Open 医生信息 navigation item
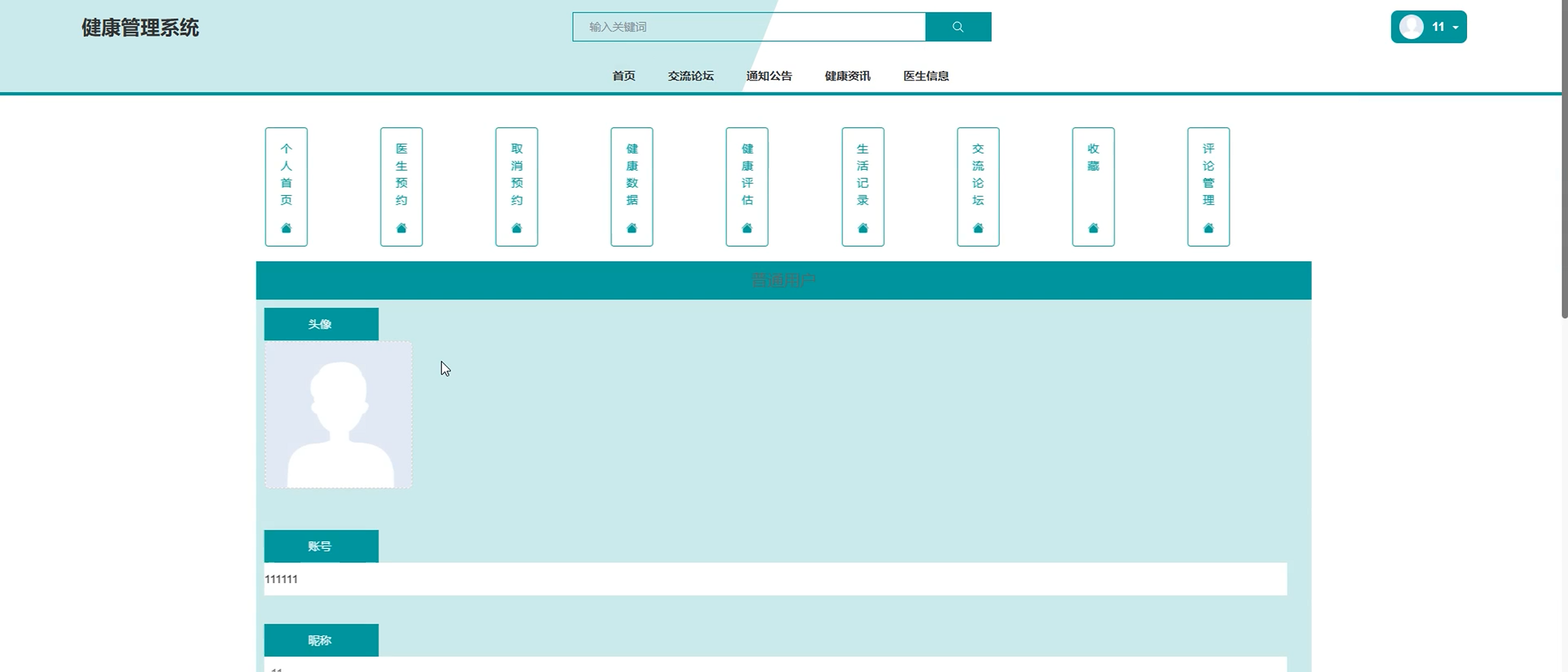This screenshot has width=1568, height=672. pos(926,76)
